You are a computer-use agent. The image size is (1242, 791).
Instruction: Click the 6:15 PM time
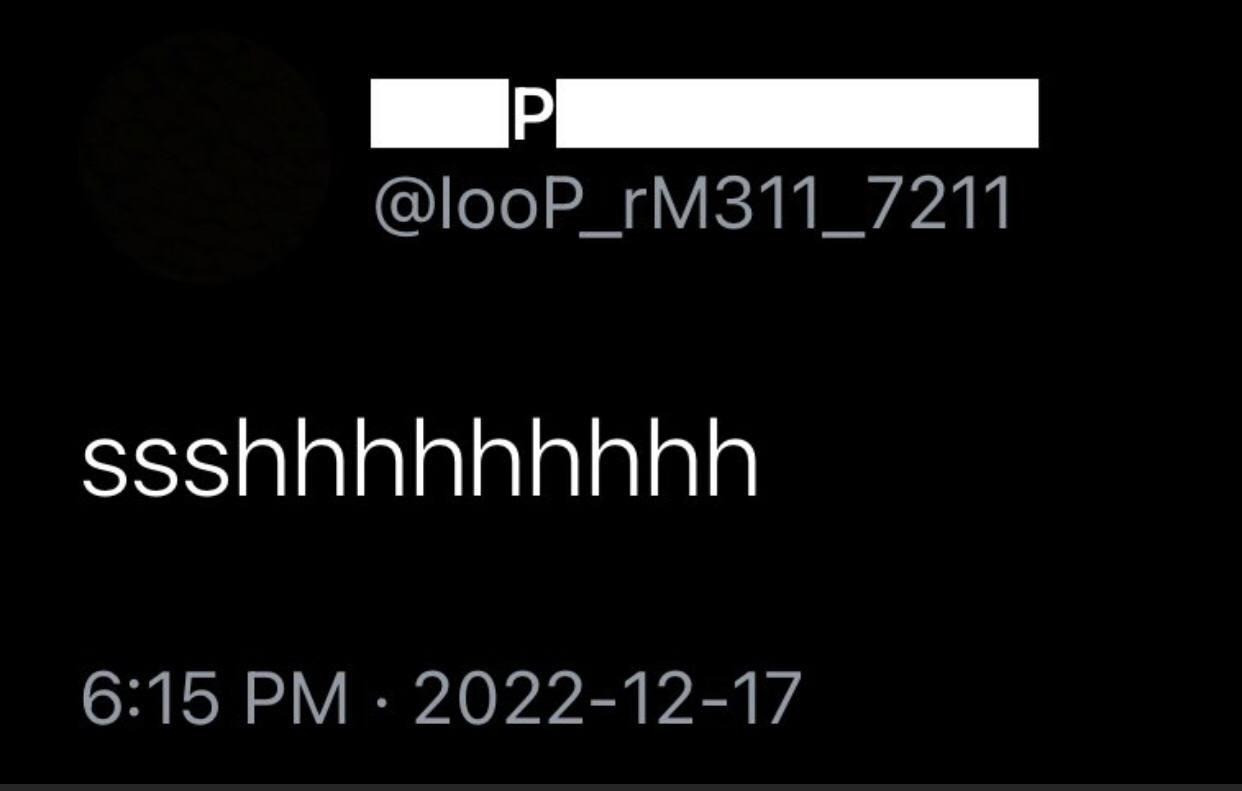point(215,698)
